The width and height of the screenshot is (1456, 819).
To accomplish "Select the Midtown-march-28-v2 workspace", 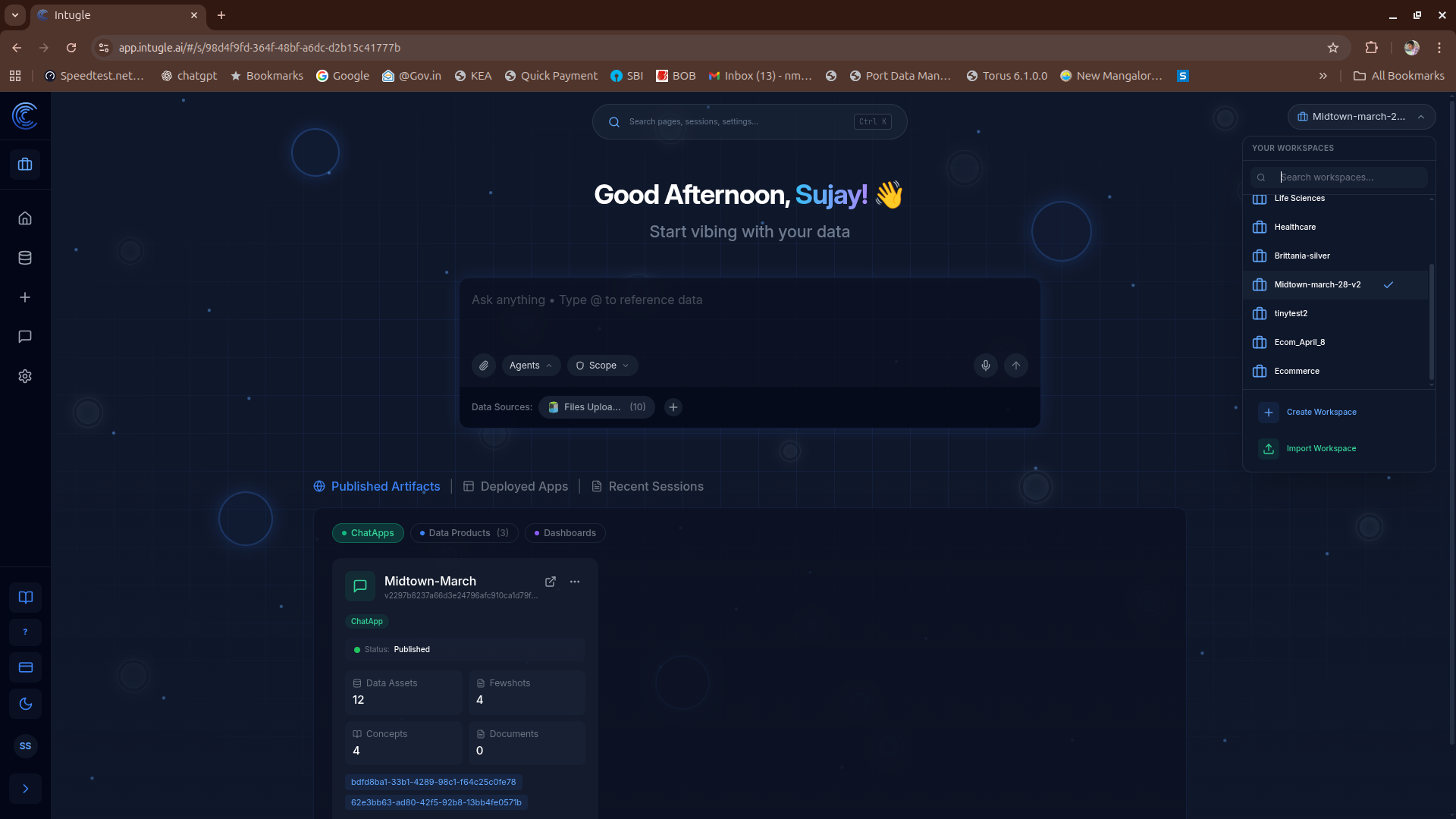I will (x=1336, y=285).
